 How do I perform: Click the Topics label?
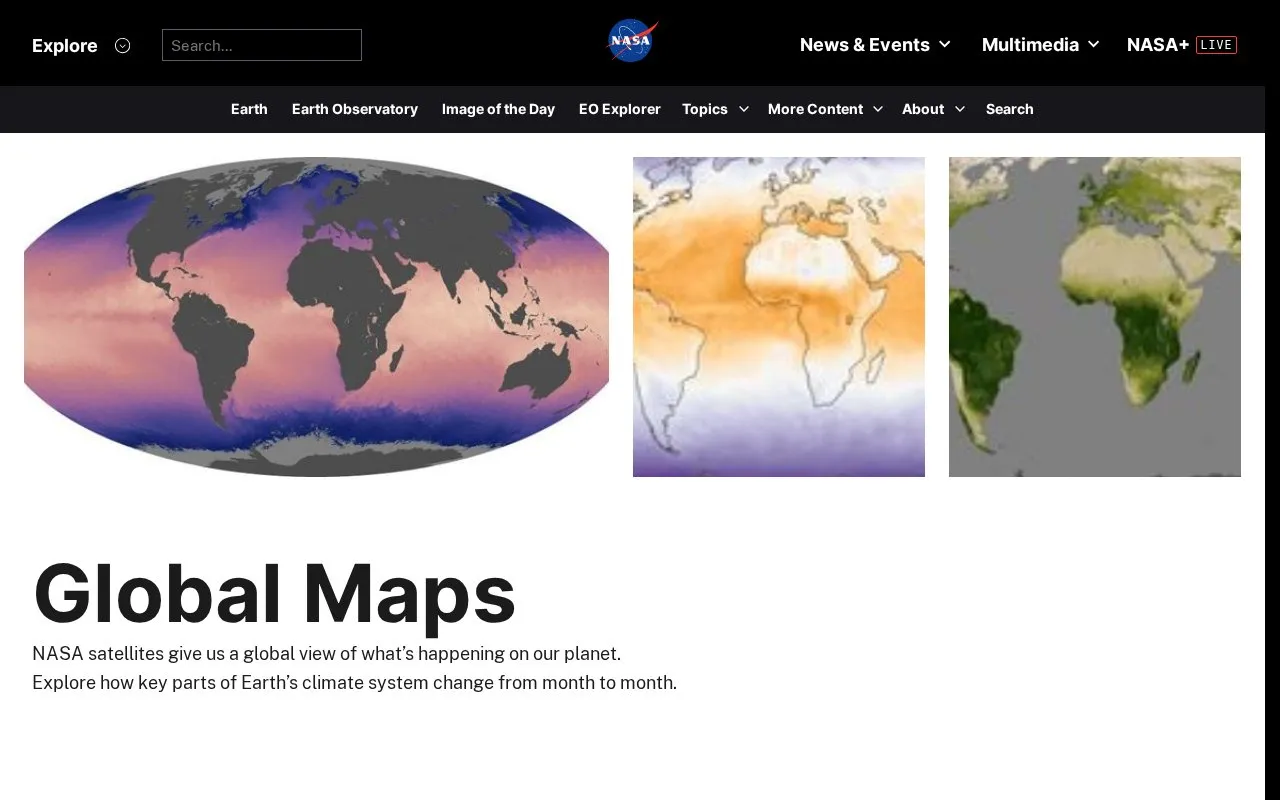click(x=705, y=109)
